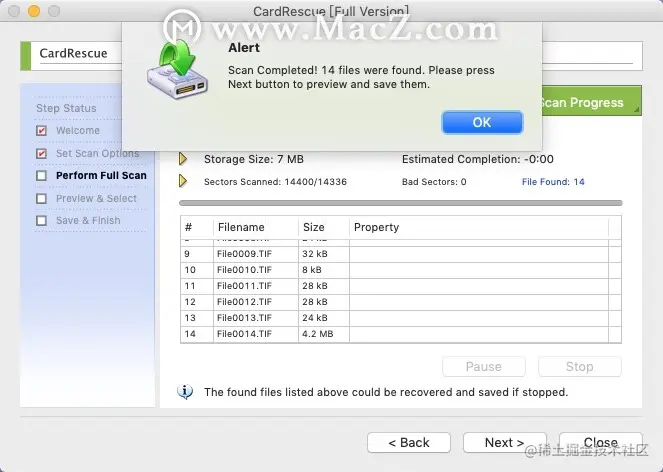
Task: Click the 24 kB size cell of File0013
Action: pos(324,318)
